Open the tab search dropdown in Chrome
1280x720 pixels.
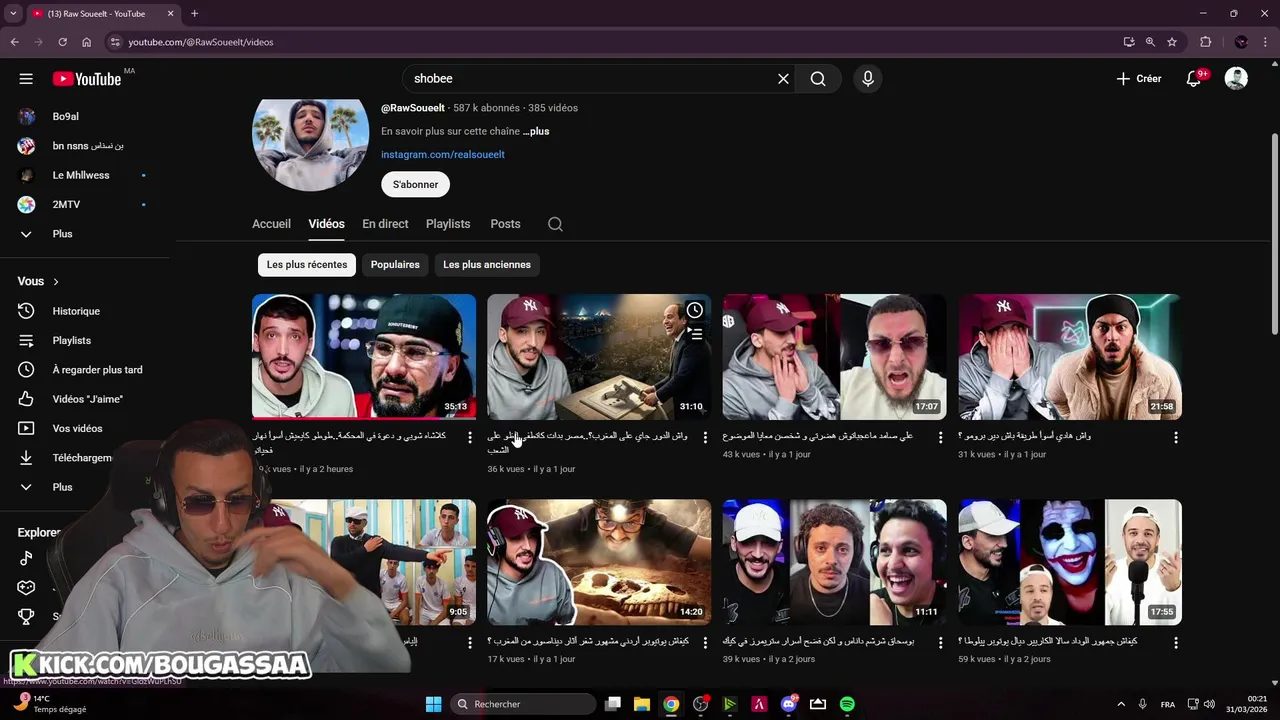pos(13,13)
